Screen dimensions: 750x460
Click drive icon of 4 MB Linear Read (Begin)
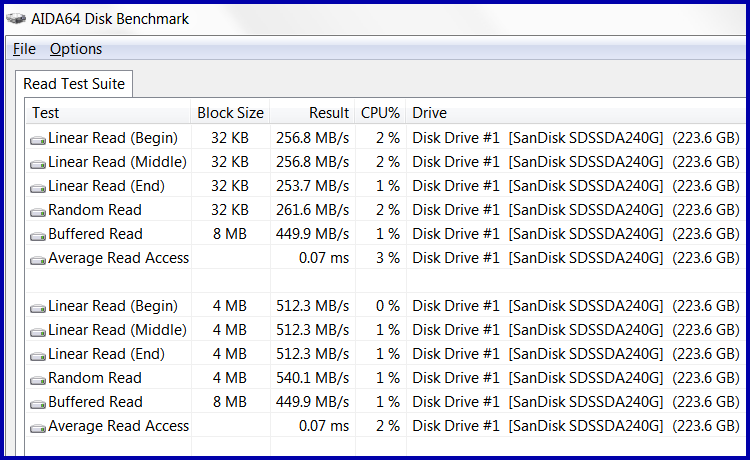[38, 307]
